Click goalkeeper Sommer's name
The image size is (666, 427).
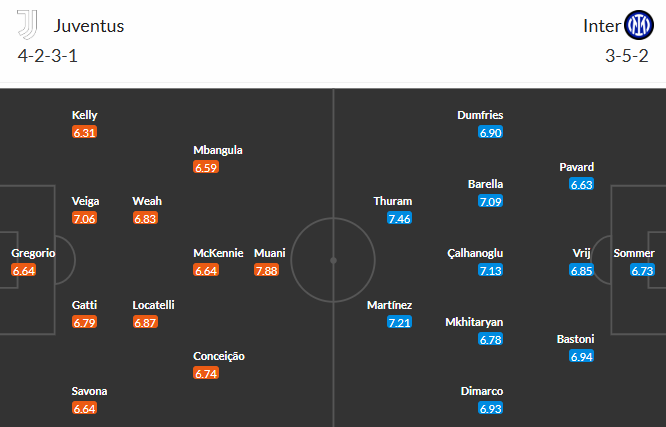click(x=634, y=253)
